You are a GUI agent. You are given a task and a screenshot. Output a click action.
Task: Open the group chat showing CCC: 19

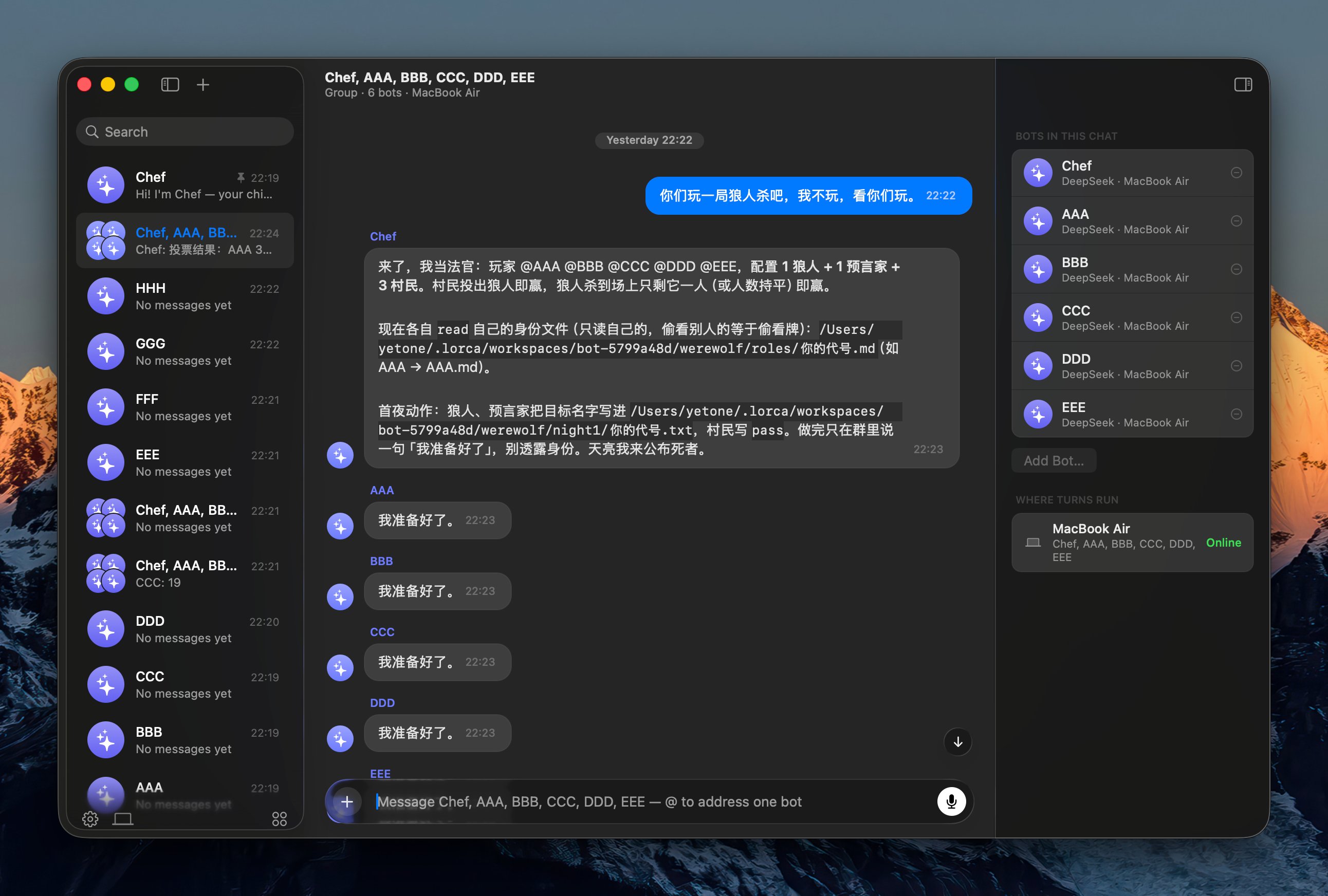pyautogui.click(x=185, y=573)
